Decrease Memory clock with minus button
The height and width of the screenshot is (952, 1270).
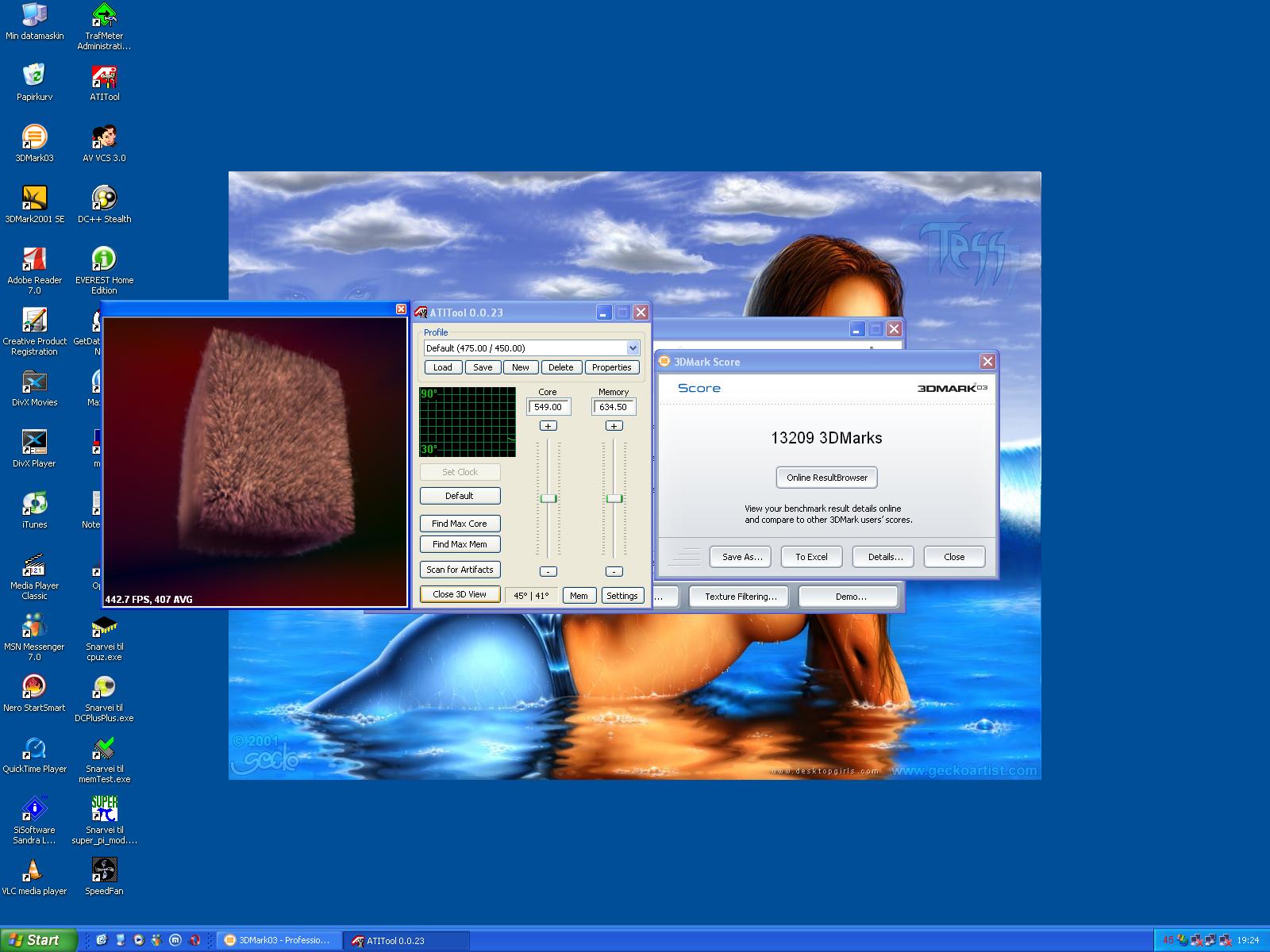pyautogui.click(x=614, y=571)
